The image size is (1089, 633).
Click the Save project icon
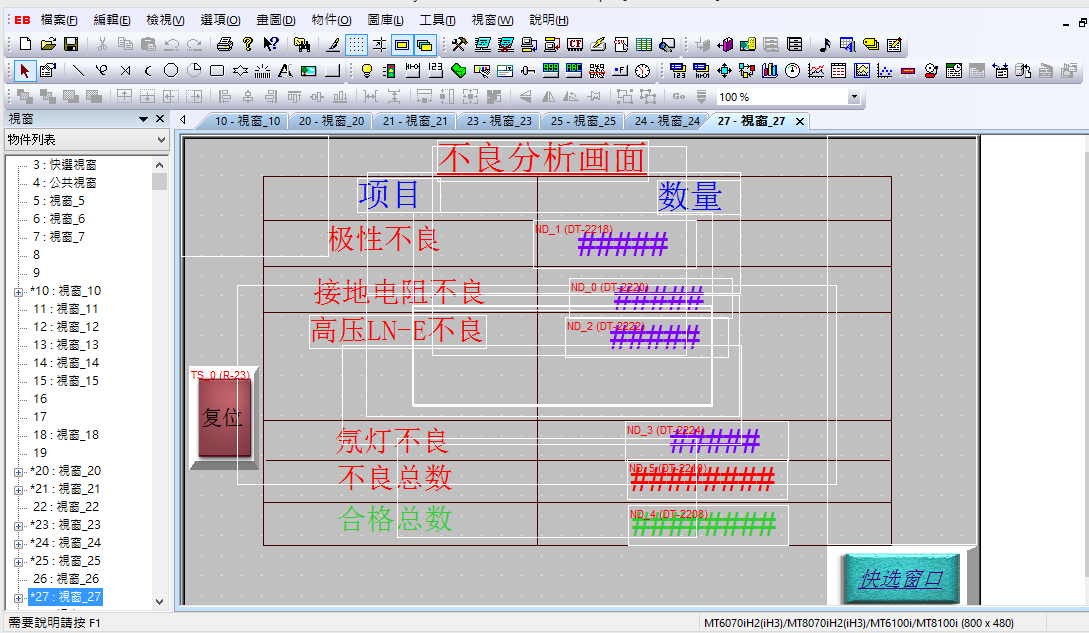(71, 44)
